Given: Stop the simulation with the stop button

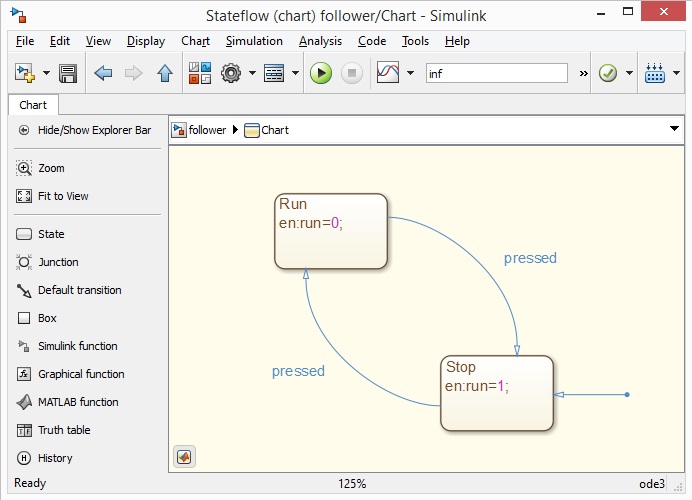Looking at the screenshot, I should click(x=352, y=73).
